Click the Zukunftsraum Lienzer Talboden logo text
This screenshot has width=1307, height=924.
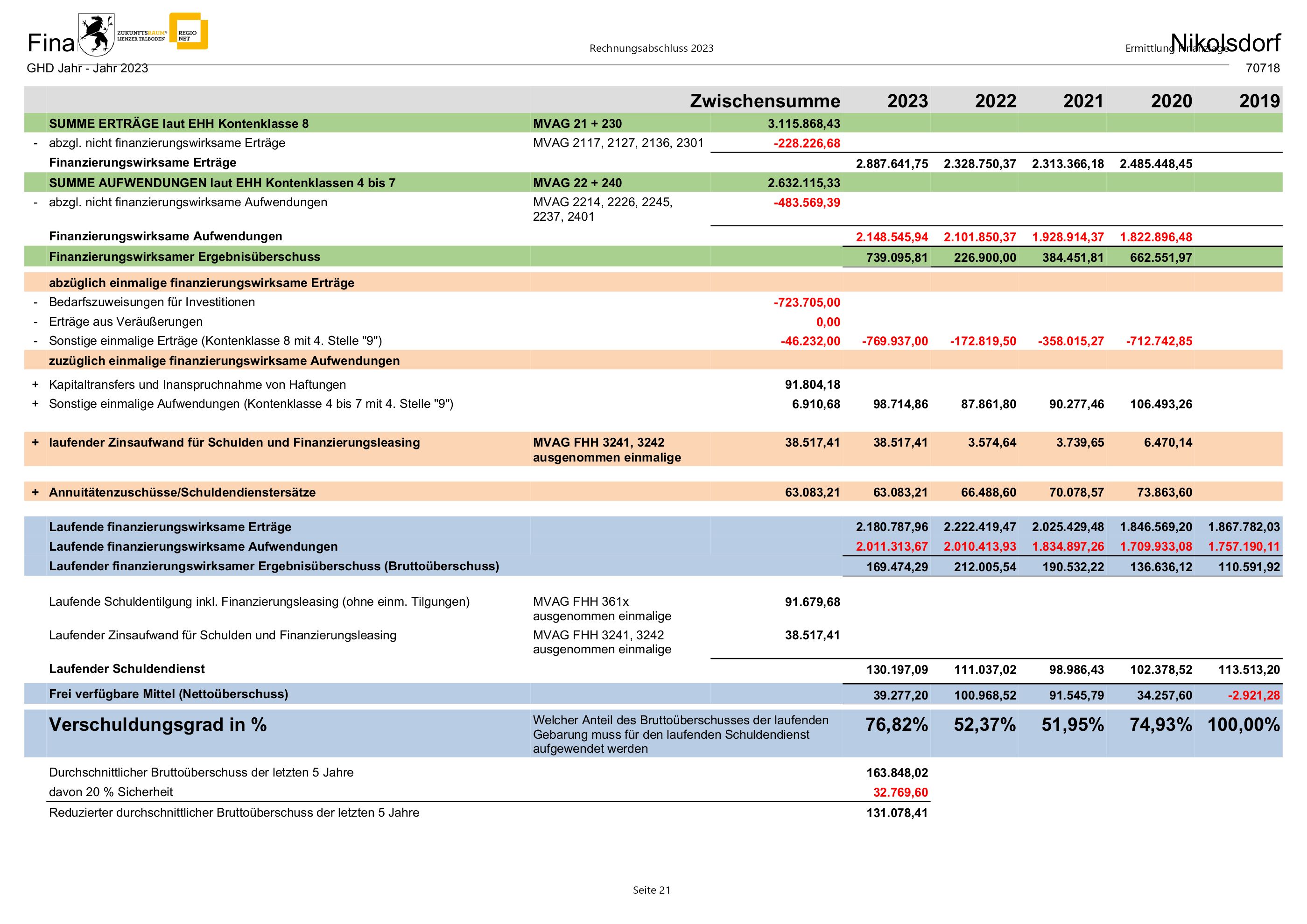click(142, 36)
